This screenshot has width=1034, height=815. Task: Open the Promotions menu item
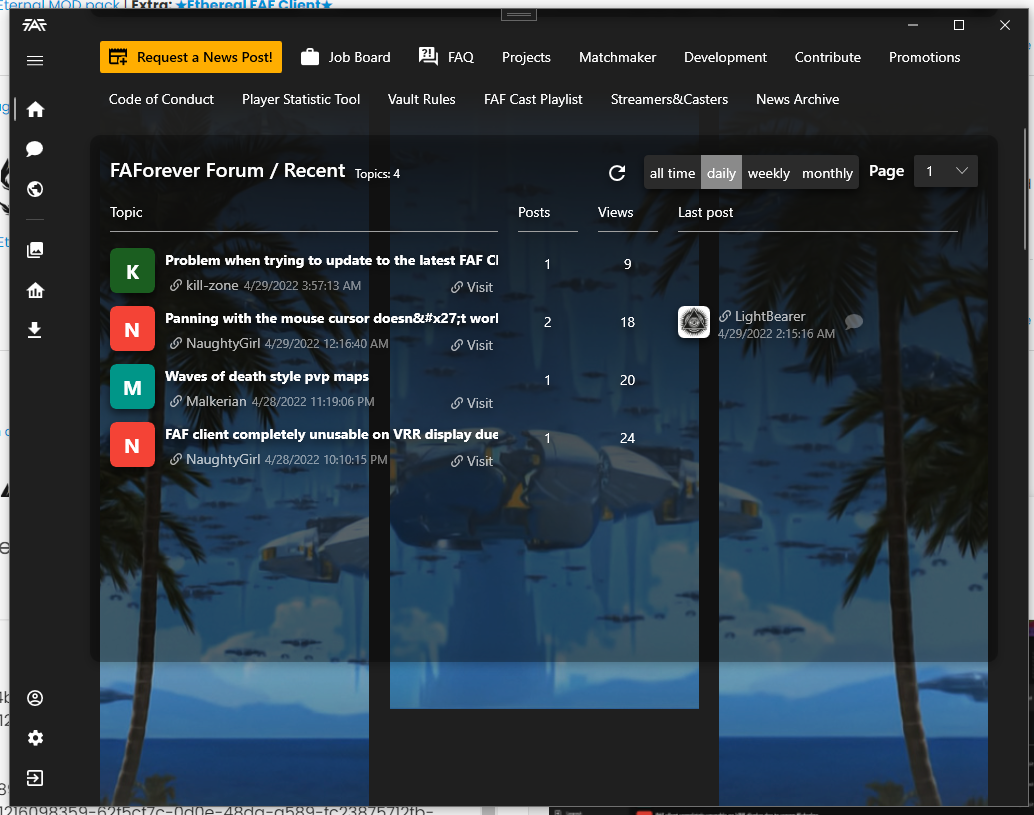coord(924,57)
